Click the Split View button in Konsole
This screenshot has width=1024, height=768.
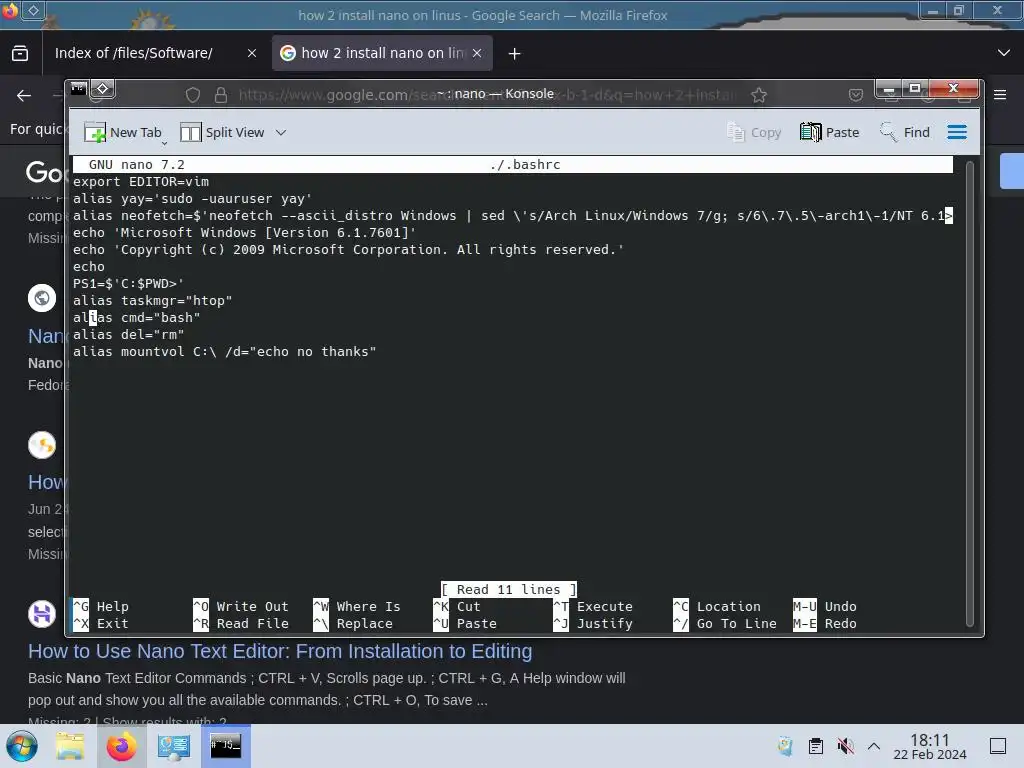click(222, 133)
